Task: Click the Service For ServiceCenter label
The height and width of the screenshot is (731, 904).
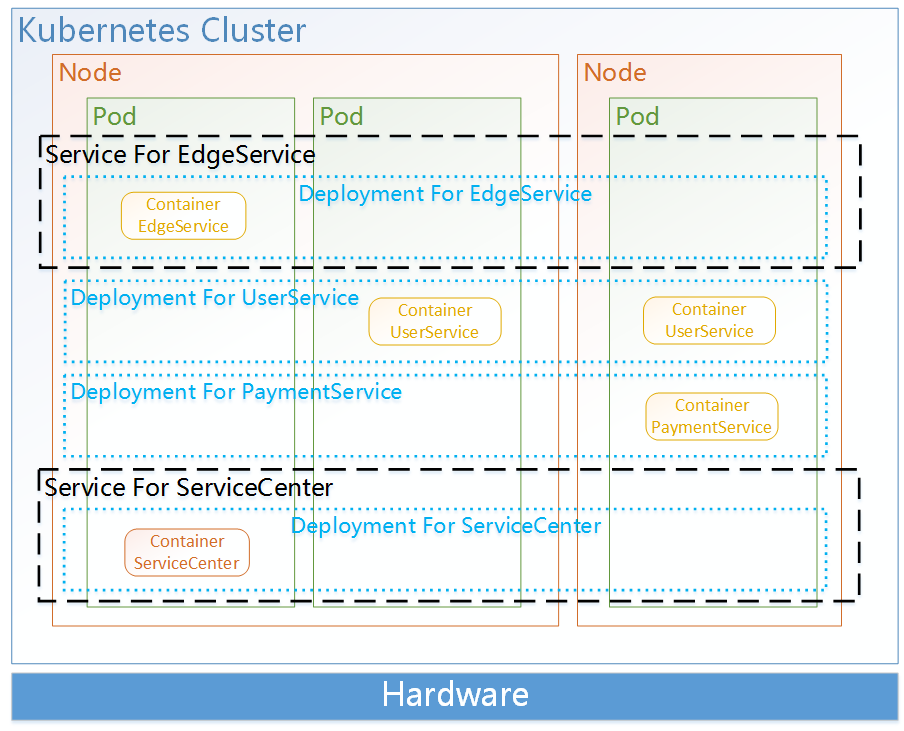Action: point(189,488)
